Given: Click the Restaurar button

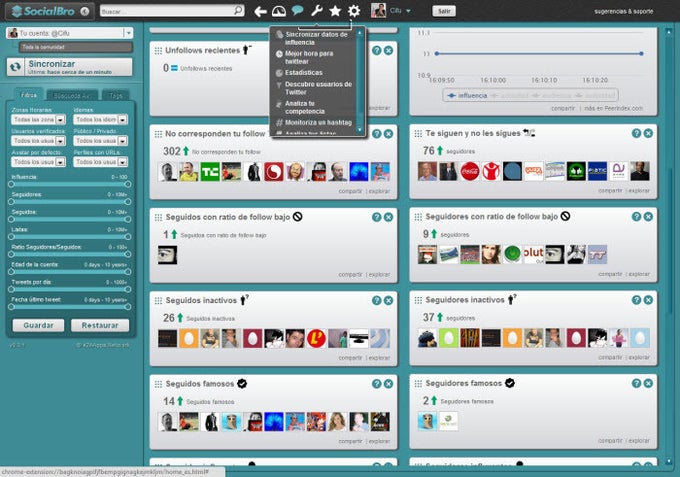Looking at the screenshot, I should point(100,325).
